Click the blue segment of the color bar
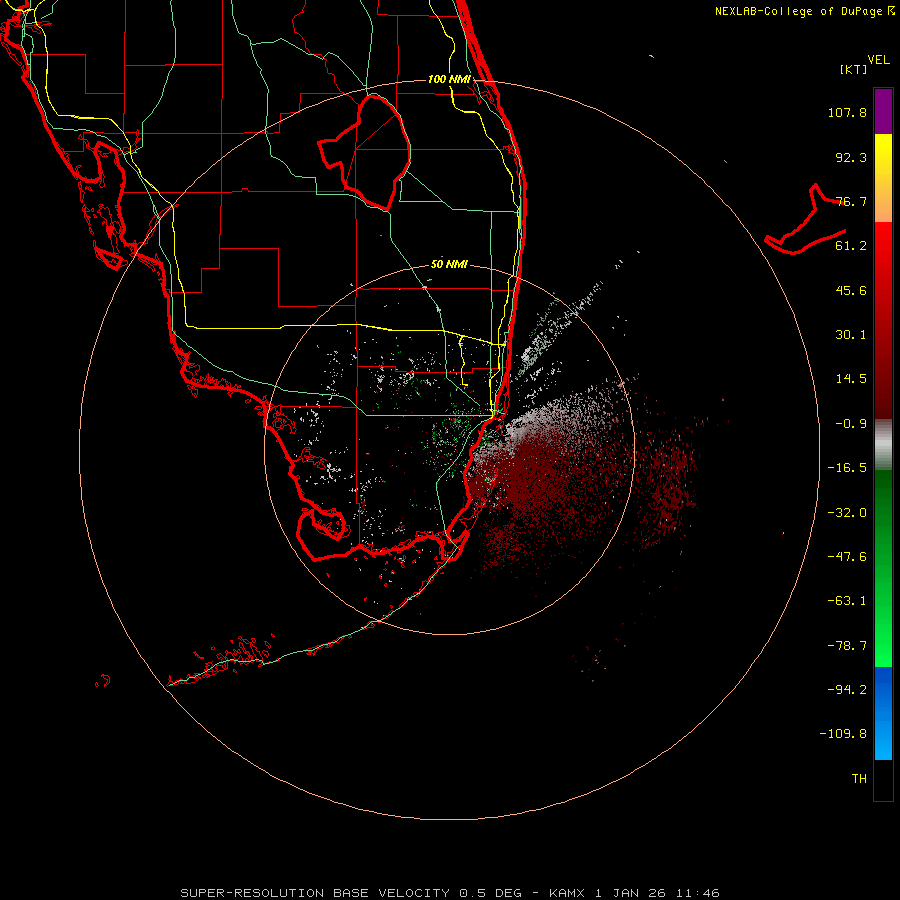 tap(883, 713)
